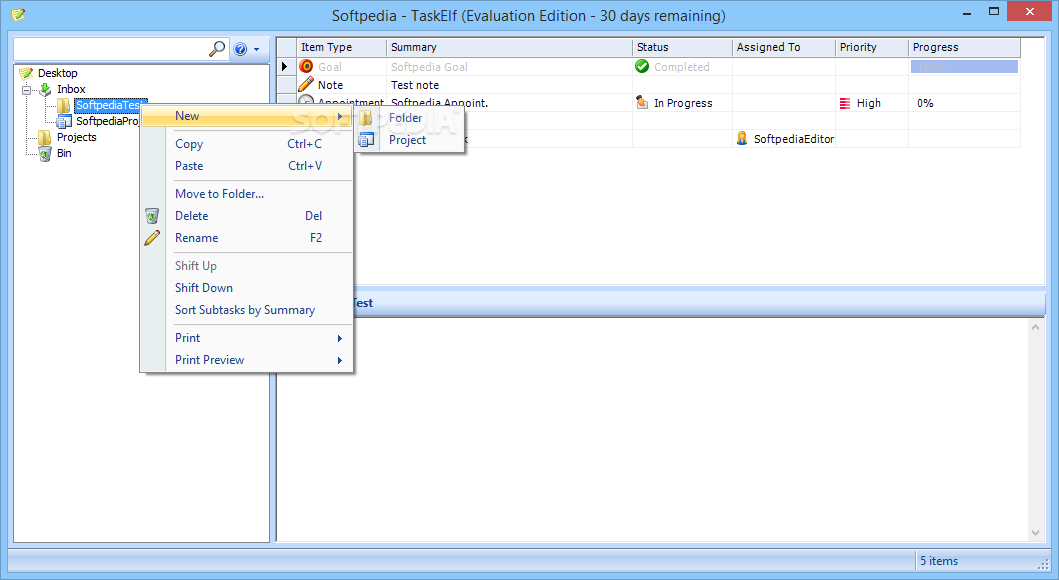
Task: Click the Goal row's 100% progress bar
Action: (x=964, y=66)
